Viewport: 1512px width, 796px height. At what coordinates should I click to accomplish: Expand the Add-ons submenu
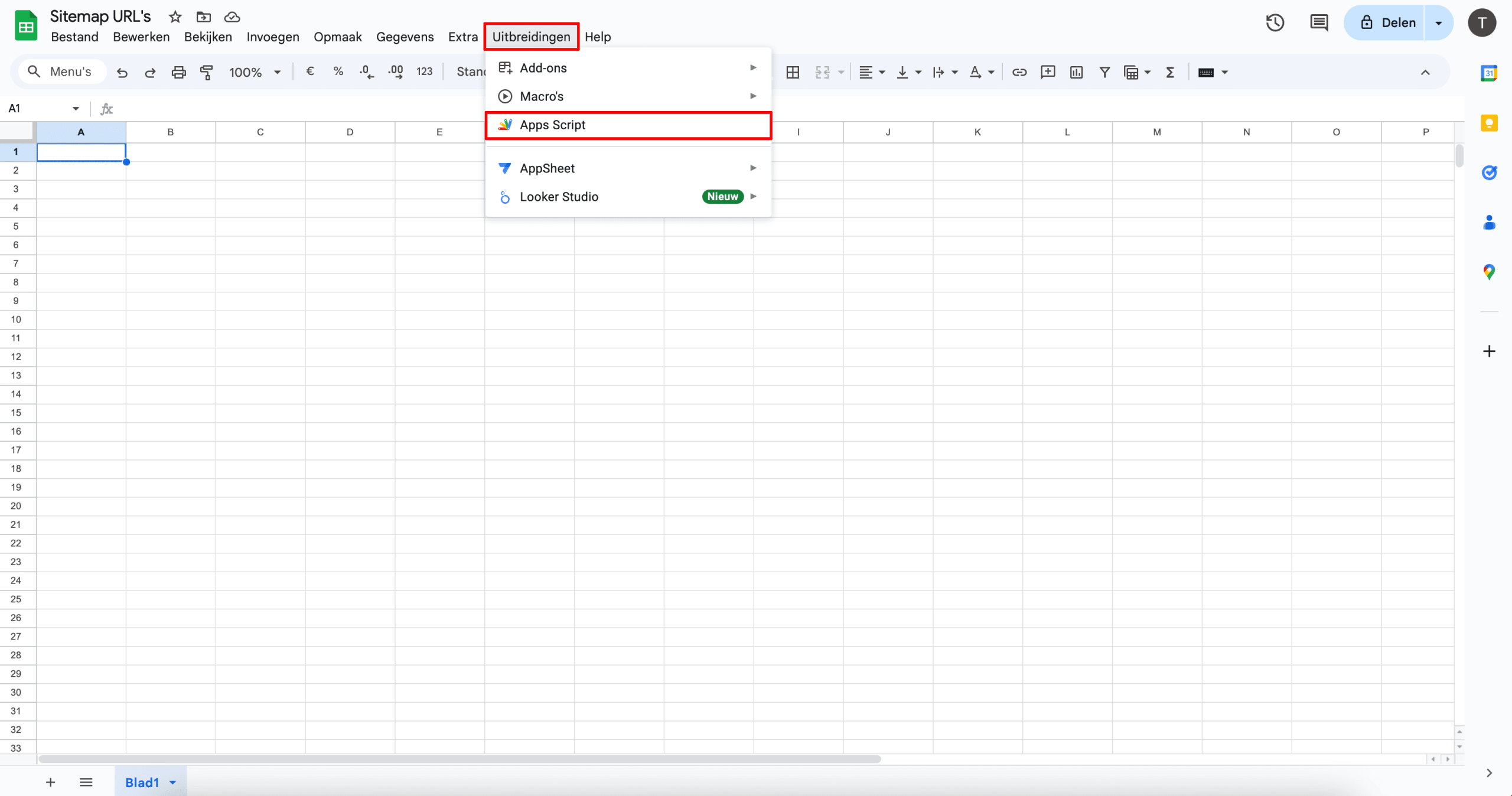[x=628, y=68]
